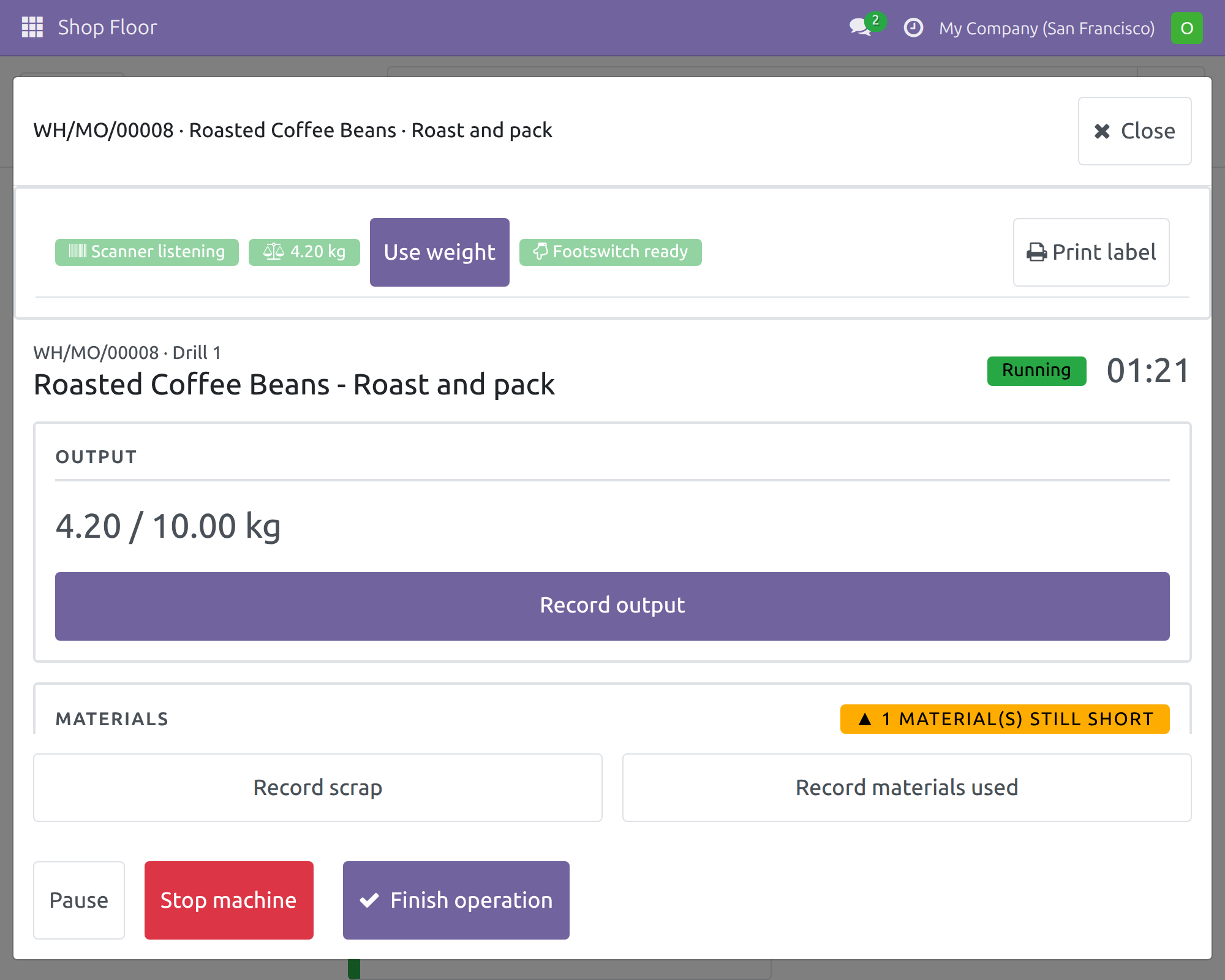
Task: Click the 4.20 kg scale badge
Action: pos(304,252)
